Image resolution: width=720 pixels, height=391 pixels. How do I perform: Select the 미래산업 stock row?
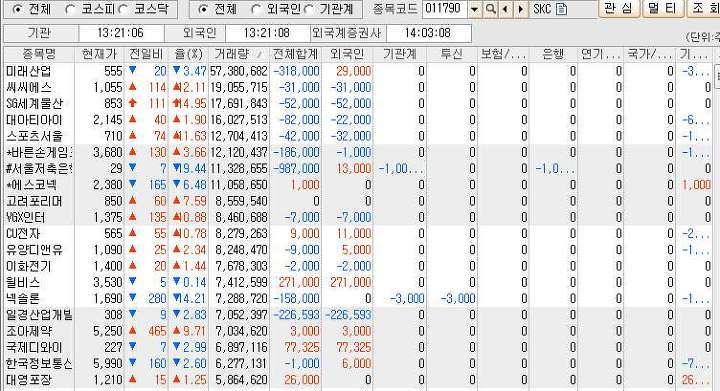tap(358, 71)
